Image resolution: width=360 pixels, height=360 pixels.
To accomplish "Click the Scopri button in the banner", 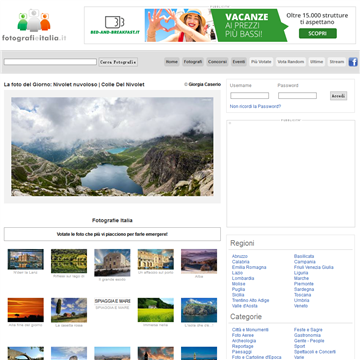I will point(318,34).
